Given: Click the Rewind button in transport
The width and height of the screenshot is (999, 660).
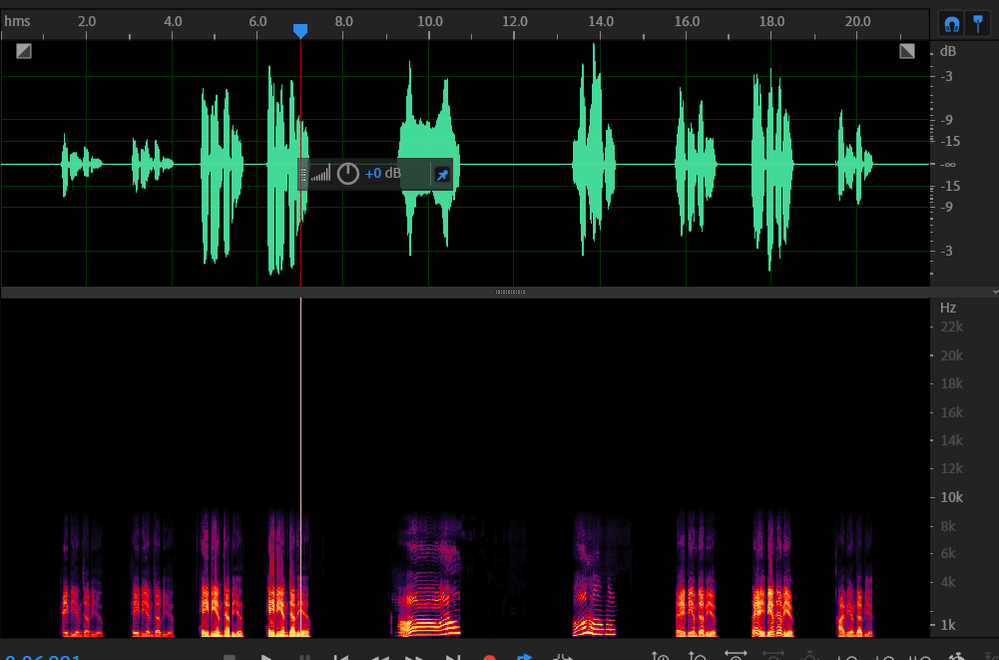Looking at the screenshot, I should pos(380,656).
